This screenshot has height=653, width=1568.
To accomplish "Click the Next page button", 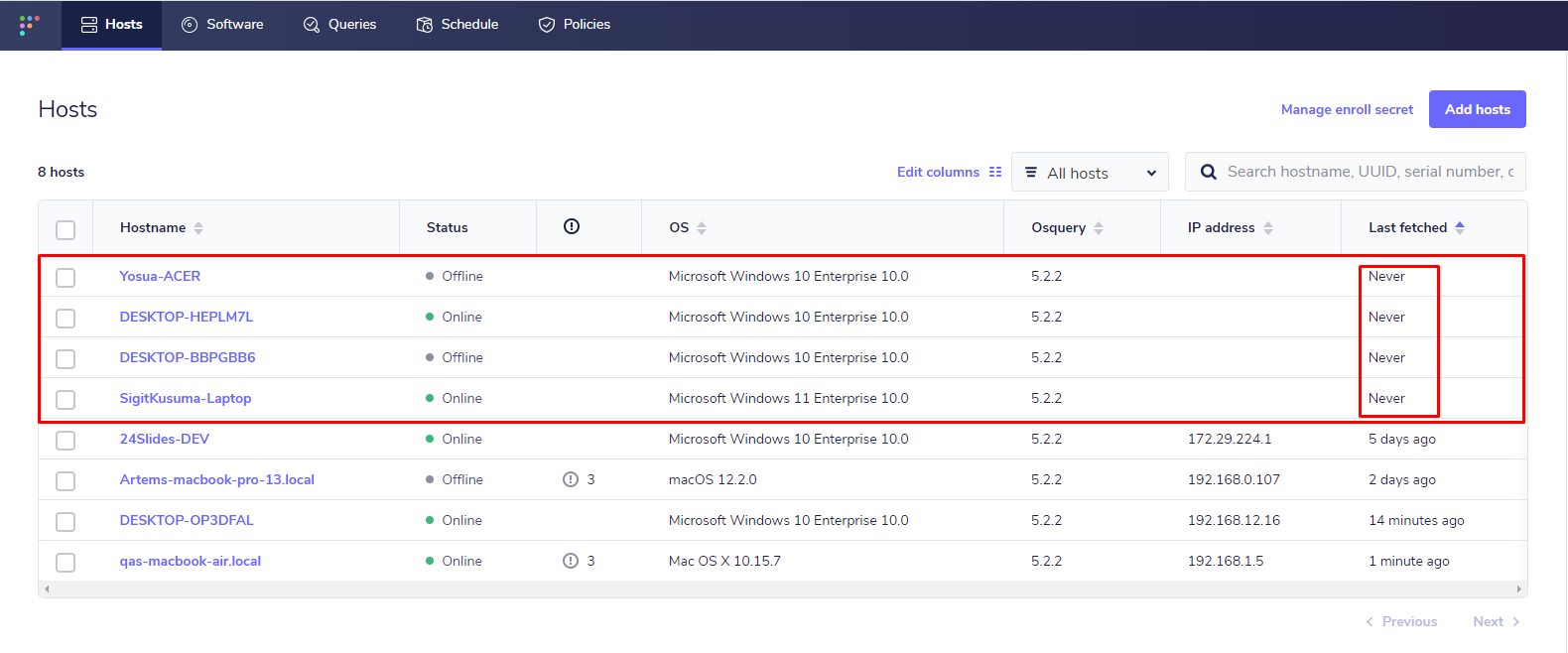I will 1497,621.
